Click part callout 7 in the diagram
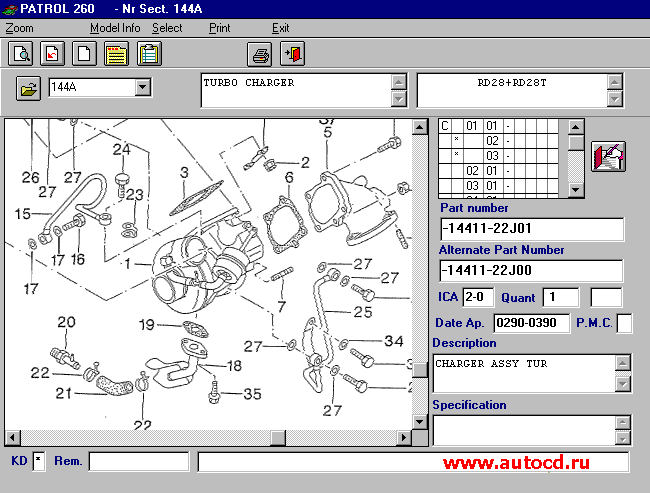This screenshot has height=493, width=650. click(282, 307)
